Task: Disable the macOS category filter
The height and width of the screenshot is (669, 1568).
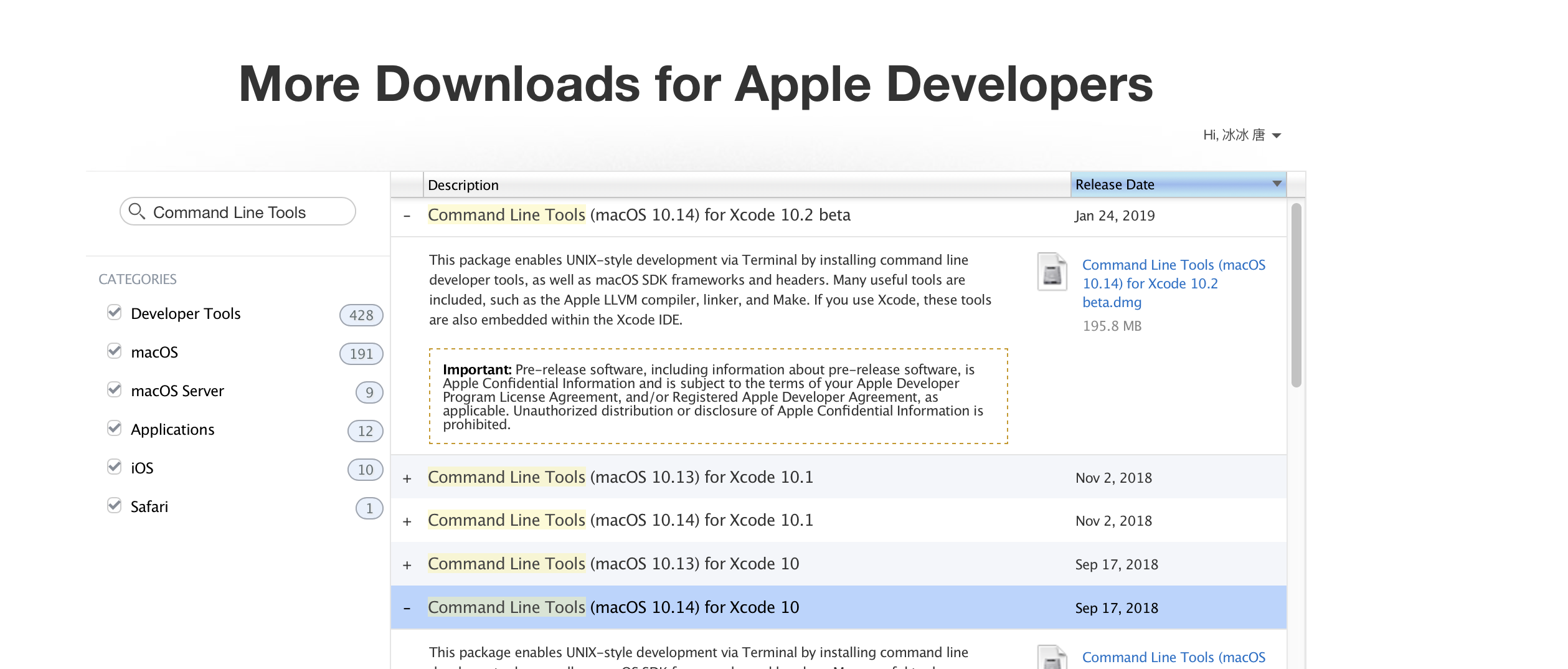Action: point(114,351)
